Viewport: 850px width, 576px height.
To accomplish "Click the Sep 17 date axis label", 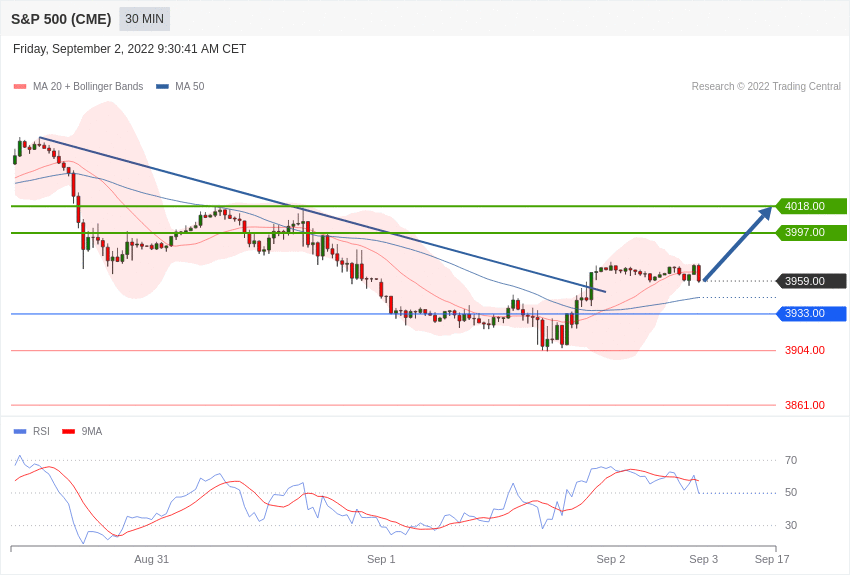I will pos(772,559).
